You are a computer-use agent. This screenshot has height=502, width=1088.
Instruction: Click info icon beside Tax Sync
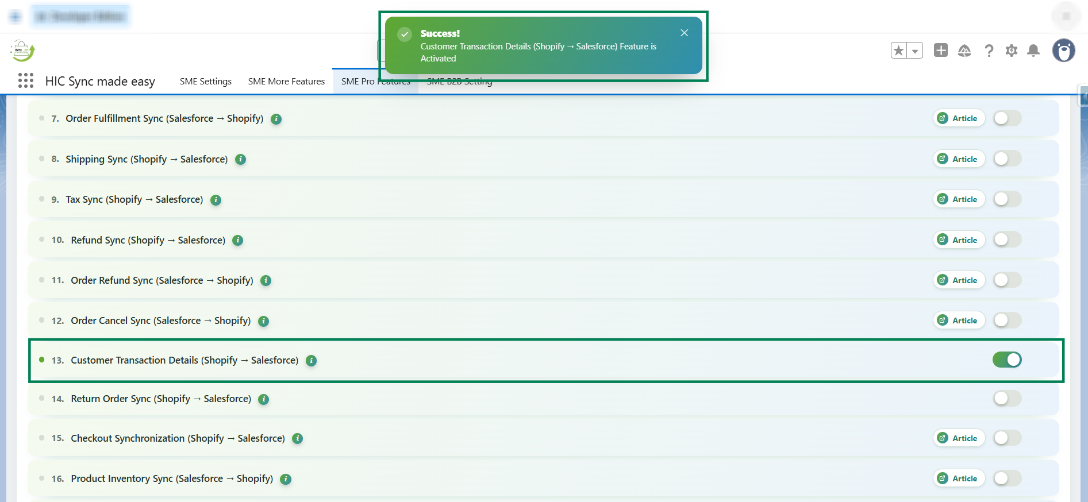pos(216,200)
